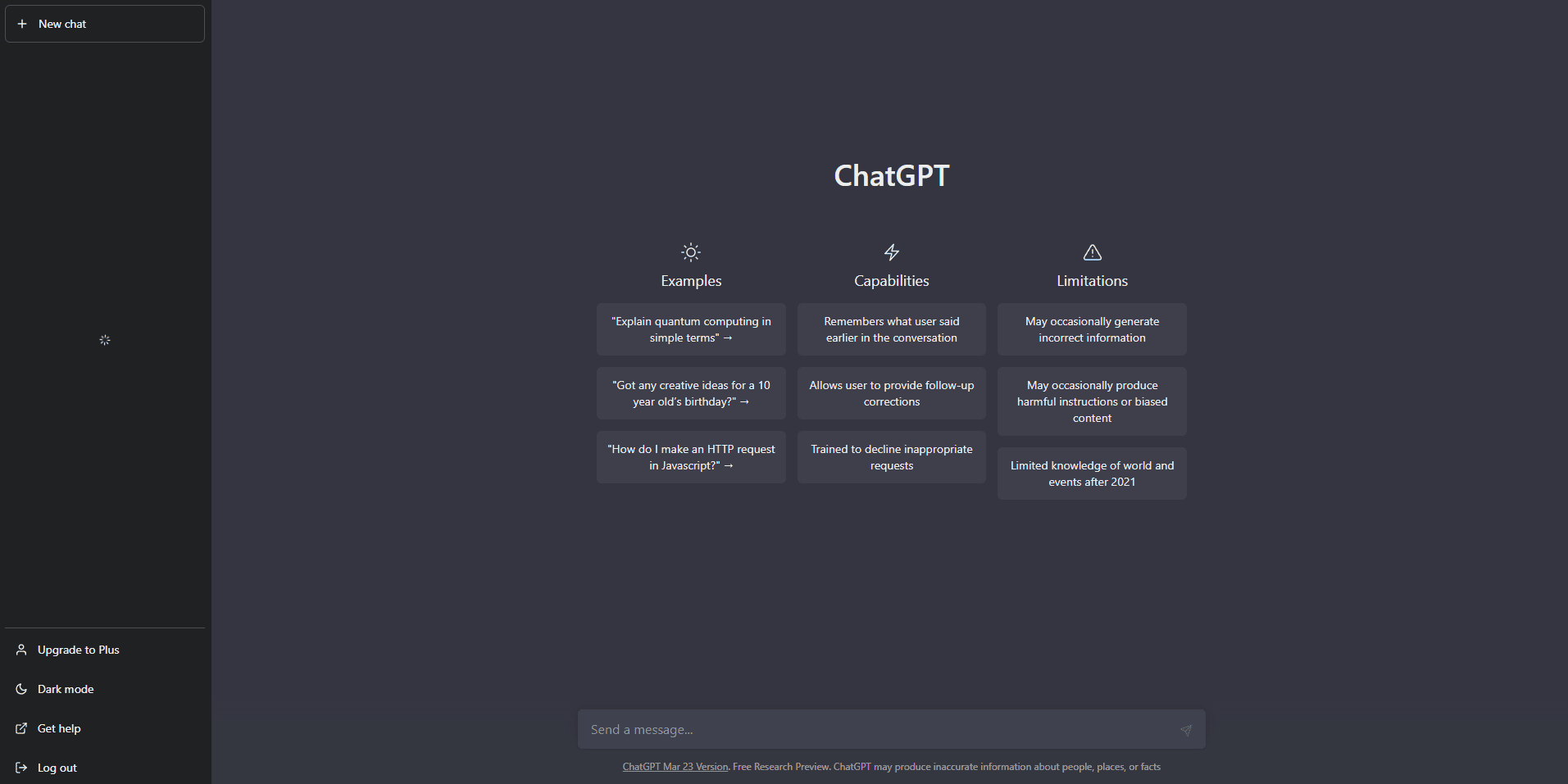
Task: Start a New chat
Action: 105,24
